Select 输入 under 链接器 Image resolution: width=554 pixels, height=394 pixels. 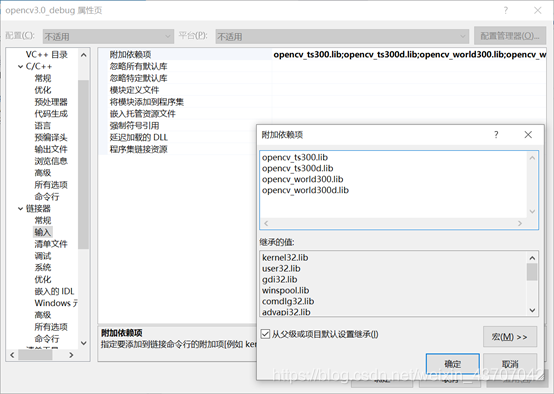(x=43, y=232)
